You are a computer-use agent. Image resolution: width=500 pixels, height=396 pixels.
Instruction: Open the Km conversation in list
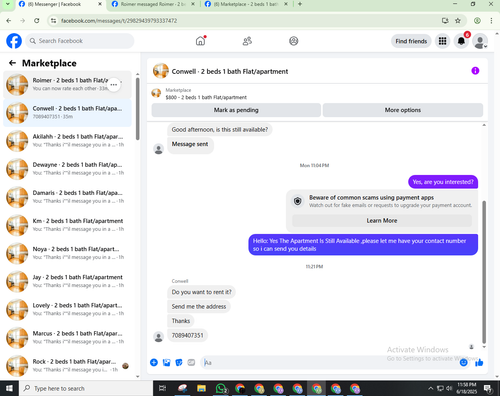[67, 225]
